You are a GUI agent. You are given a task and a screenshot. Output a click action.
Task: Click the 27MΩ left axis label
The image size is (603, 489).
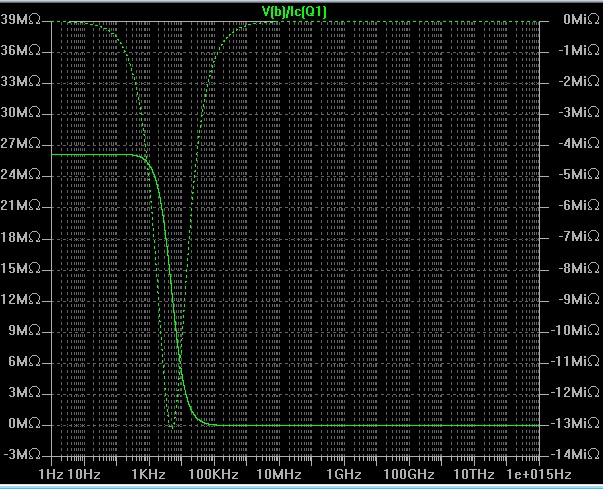[21, 143]
